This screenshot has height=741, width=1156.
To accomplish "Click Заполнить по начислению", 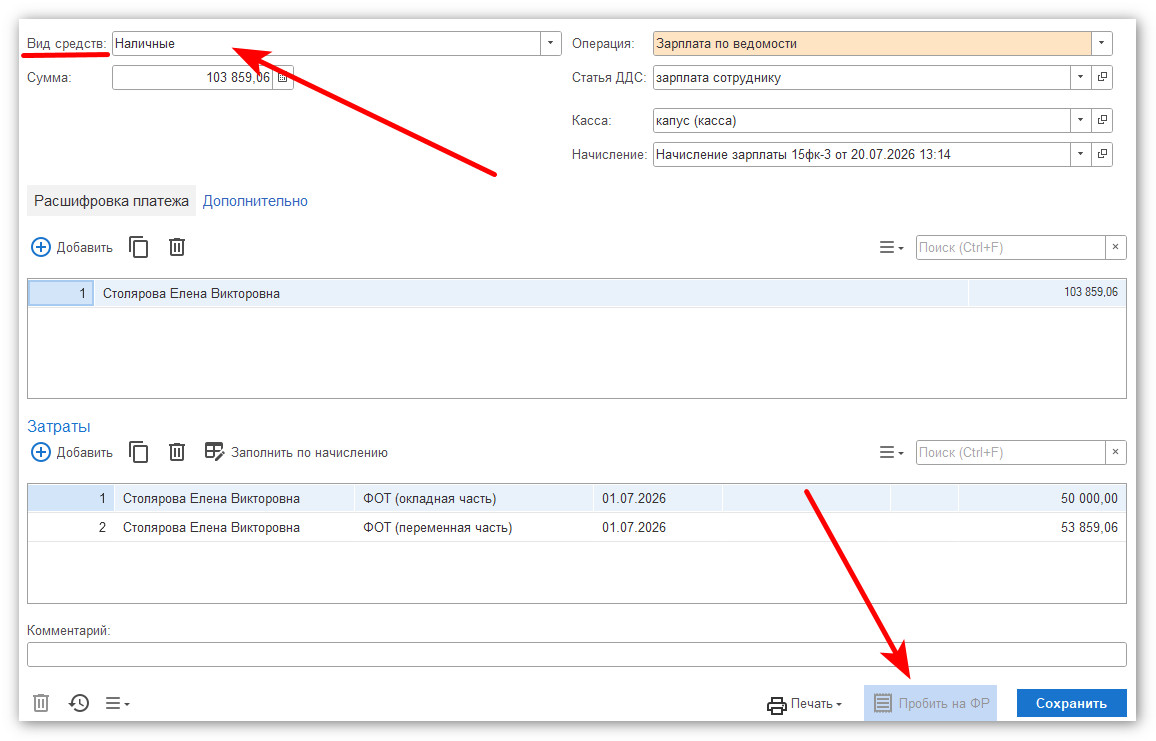I will pyautogui.click(x=296, y=452).
